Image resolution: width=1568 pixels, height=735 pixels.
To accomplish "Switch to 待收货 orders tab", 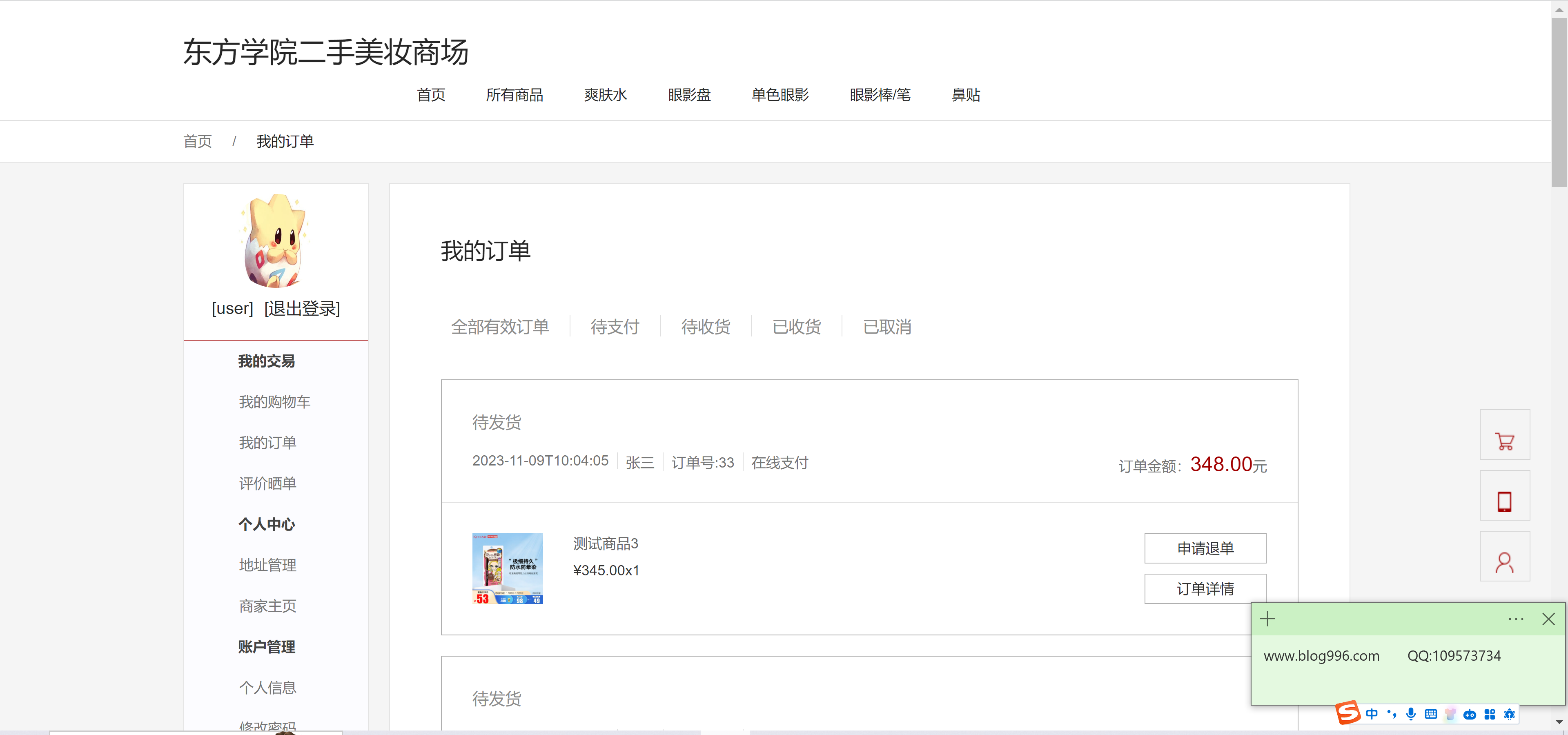I will click(706, 327).
